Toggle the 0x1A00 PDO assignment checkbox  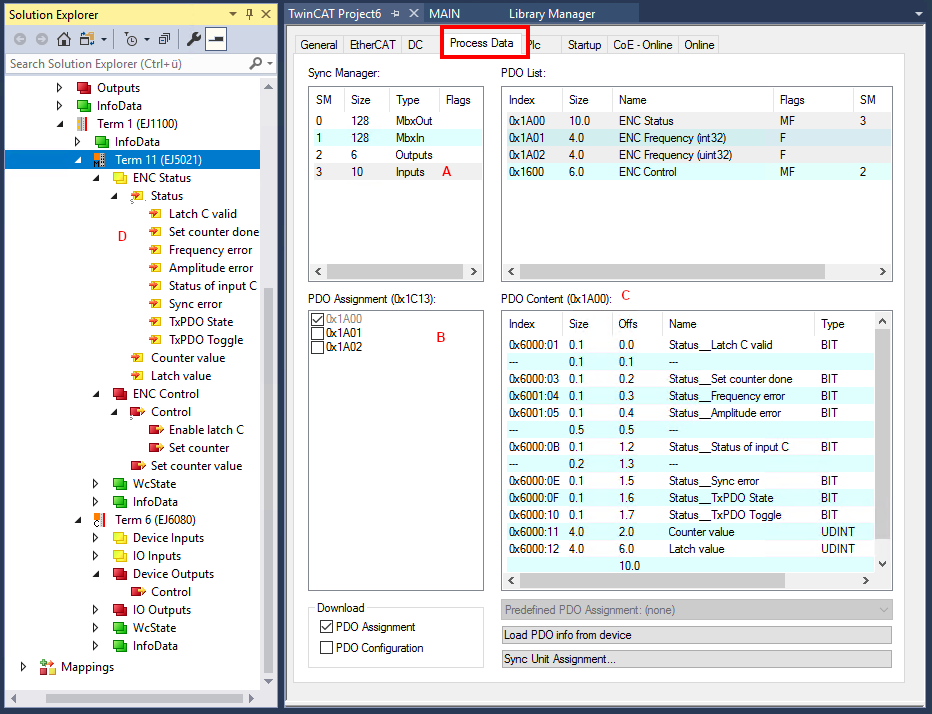tap(317, 319)
